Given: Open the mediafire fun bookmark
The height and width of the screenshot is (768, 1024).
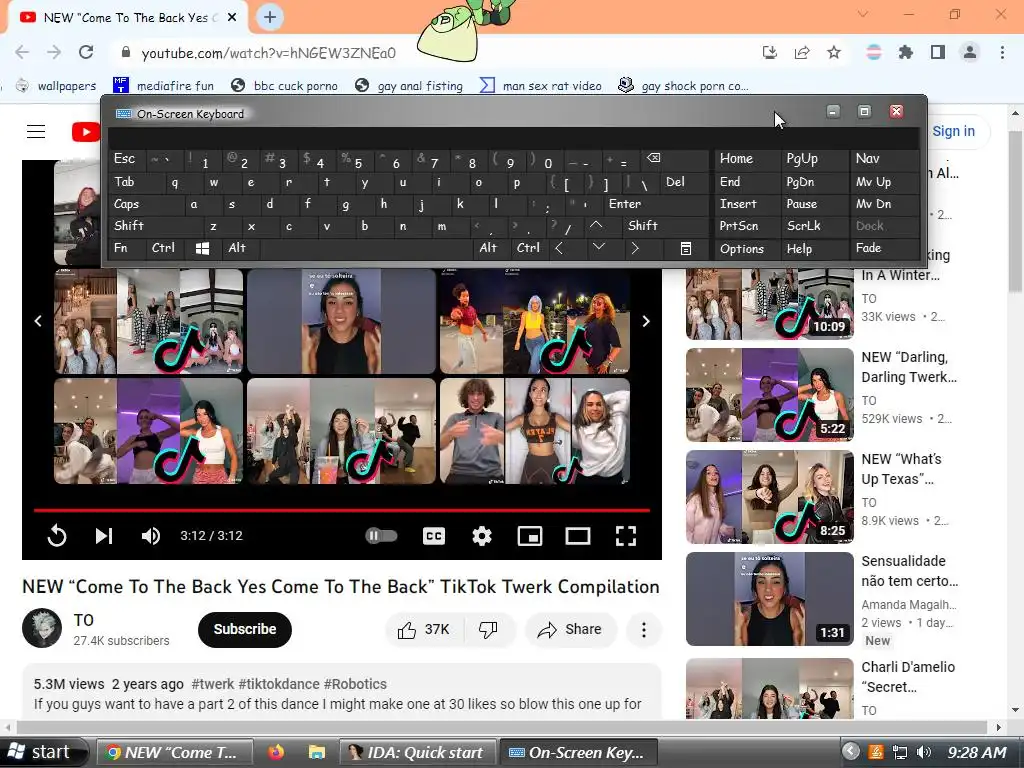Looking at the screenshot, I should tap(163, 86).
